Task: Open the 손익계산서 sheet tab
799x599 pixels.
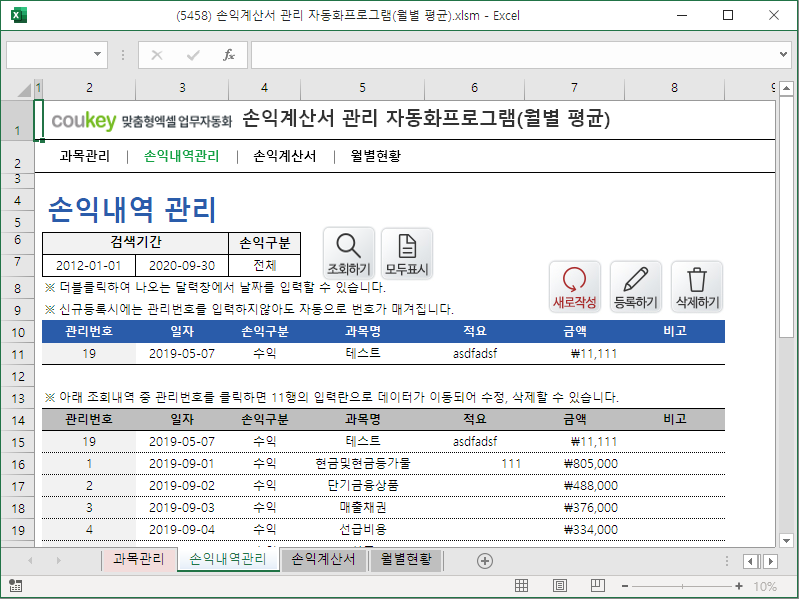Action: 323,559
